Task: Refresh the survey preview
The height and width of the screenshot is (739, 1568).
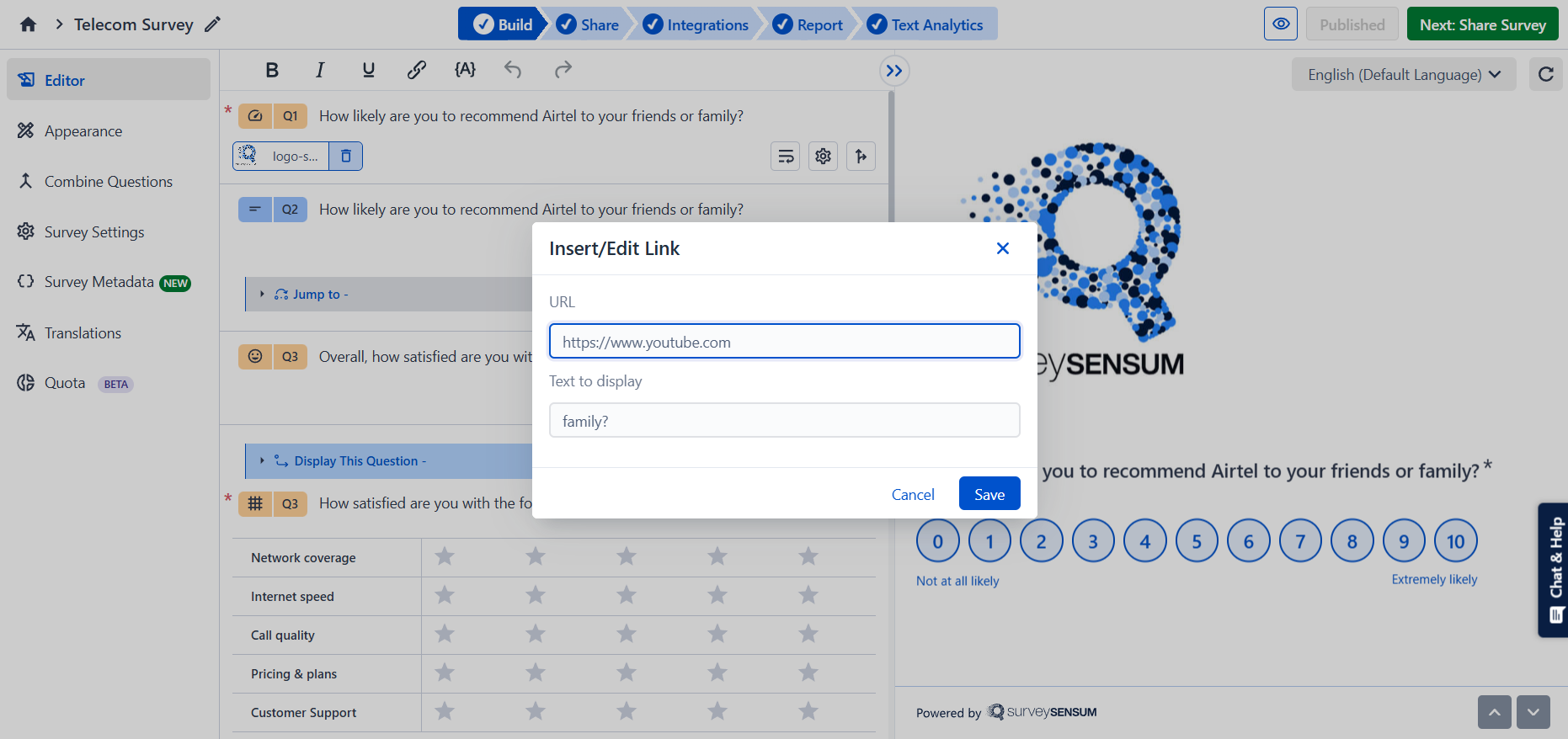Action: 1546,74
